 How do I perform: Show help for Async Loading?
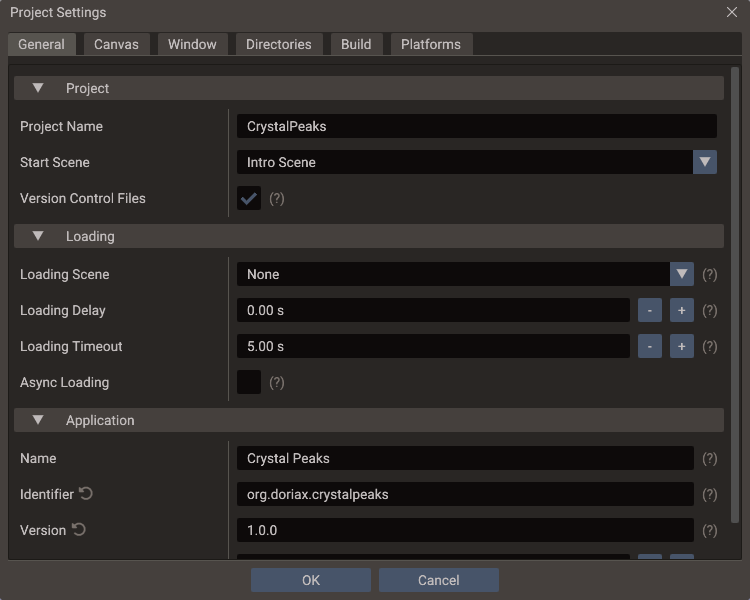click(x=276, y=383)
